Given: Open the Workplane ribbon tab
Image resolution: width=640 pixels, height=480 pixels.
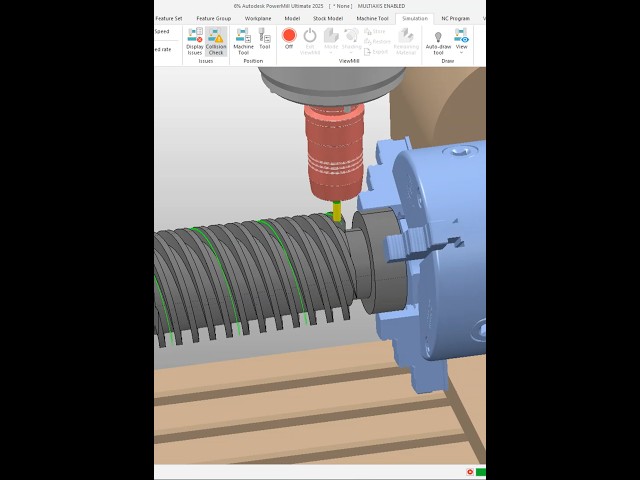Looking at the screenshot, I should [258, 18].
